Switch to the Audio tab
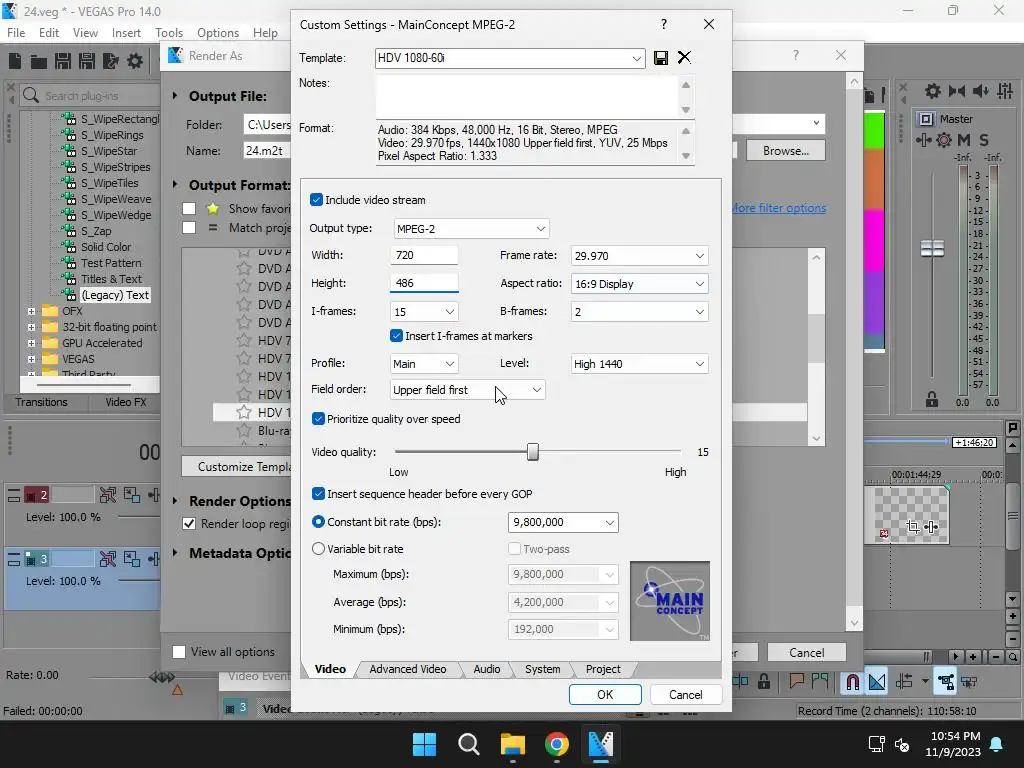The height and width of the screenshot is (768, 1024). coord(487,669)
